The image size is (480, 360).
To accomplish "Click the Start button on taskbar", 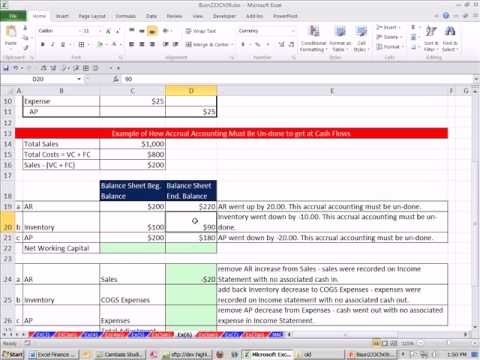I will 13,354.
